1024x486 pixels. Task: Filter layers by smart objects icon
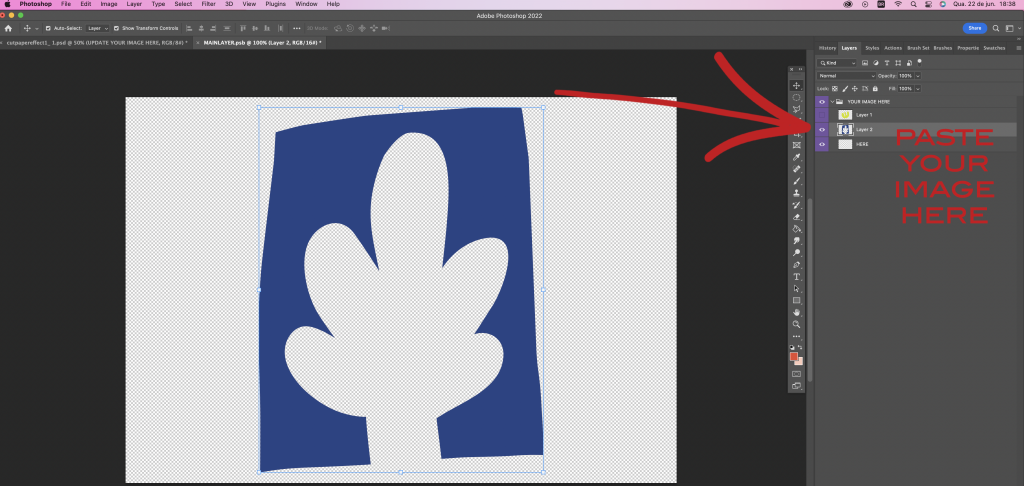(x=908, y=63)
